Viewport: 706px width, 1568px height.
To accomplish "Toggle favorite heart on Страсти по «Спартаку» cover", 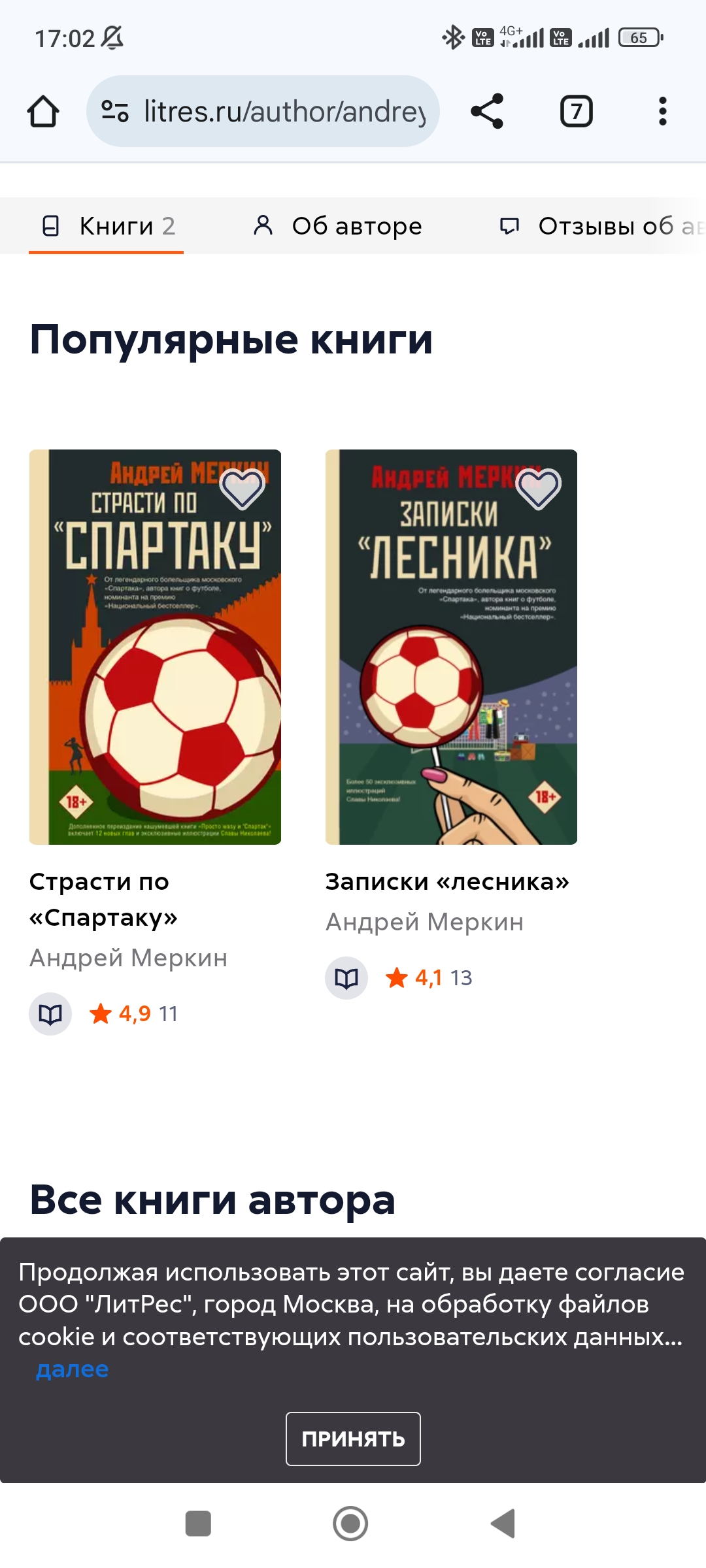I will coord(243,489).
